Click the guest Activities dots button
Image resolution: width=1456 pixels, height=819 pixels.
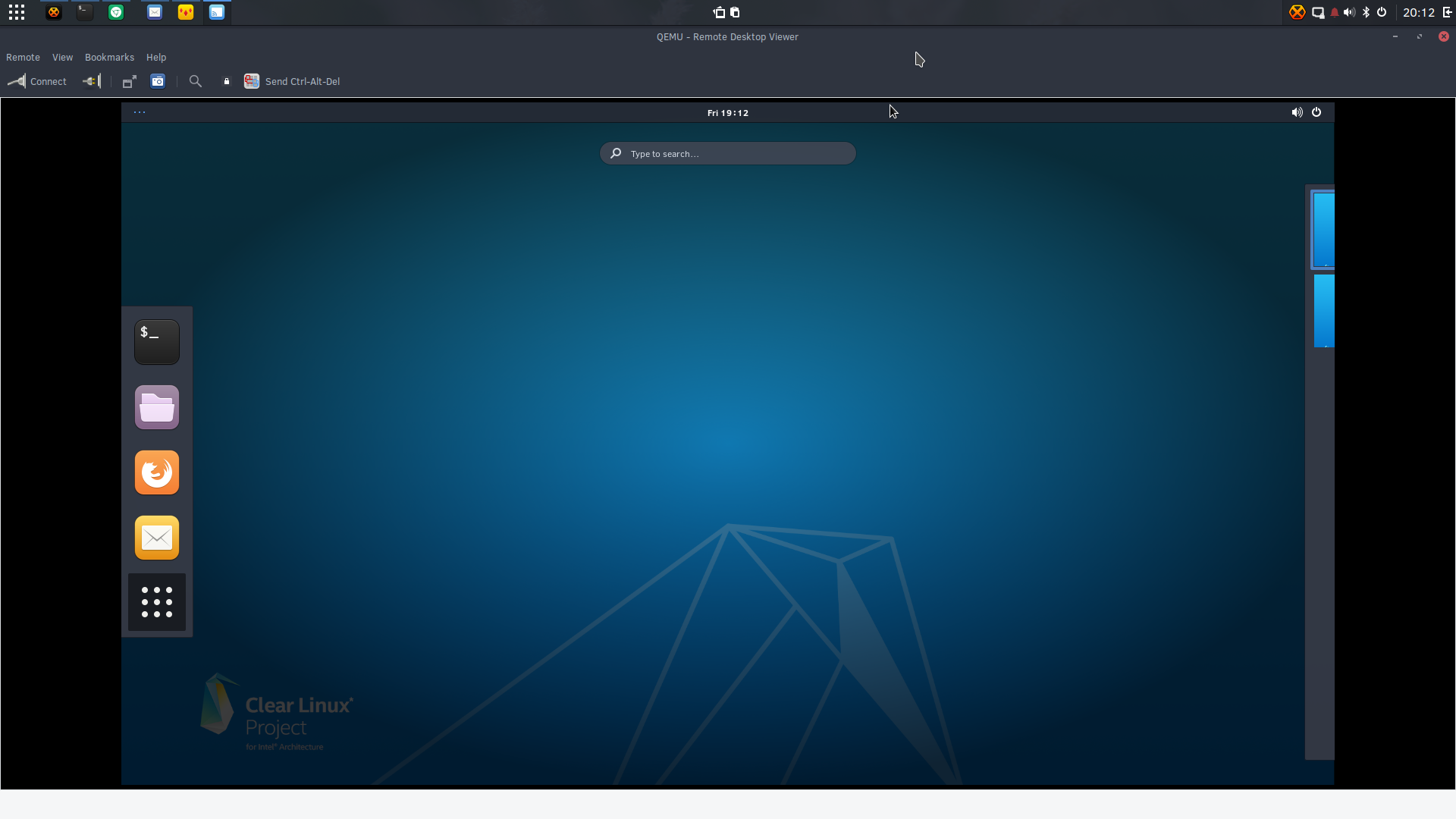(x=140, y=112)
